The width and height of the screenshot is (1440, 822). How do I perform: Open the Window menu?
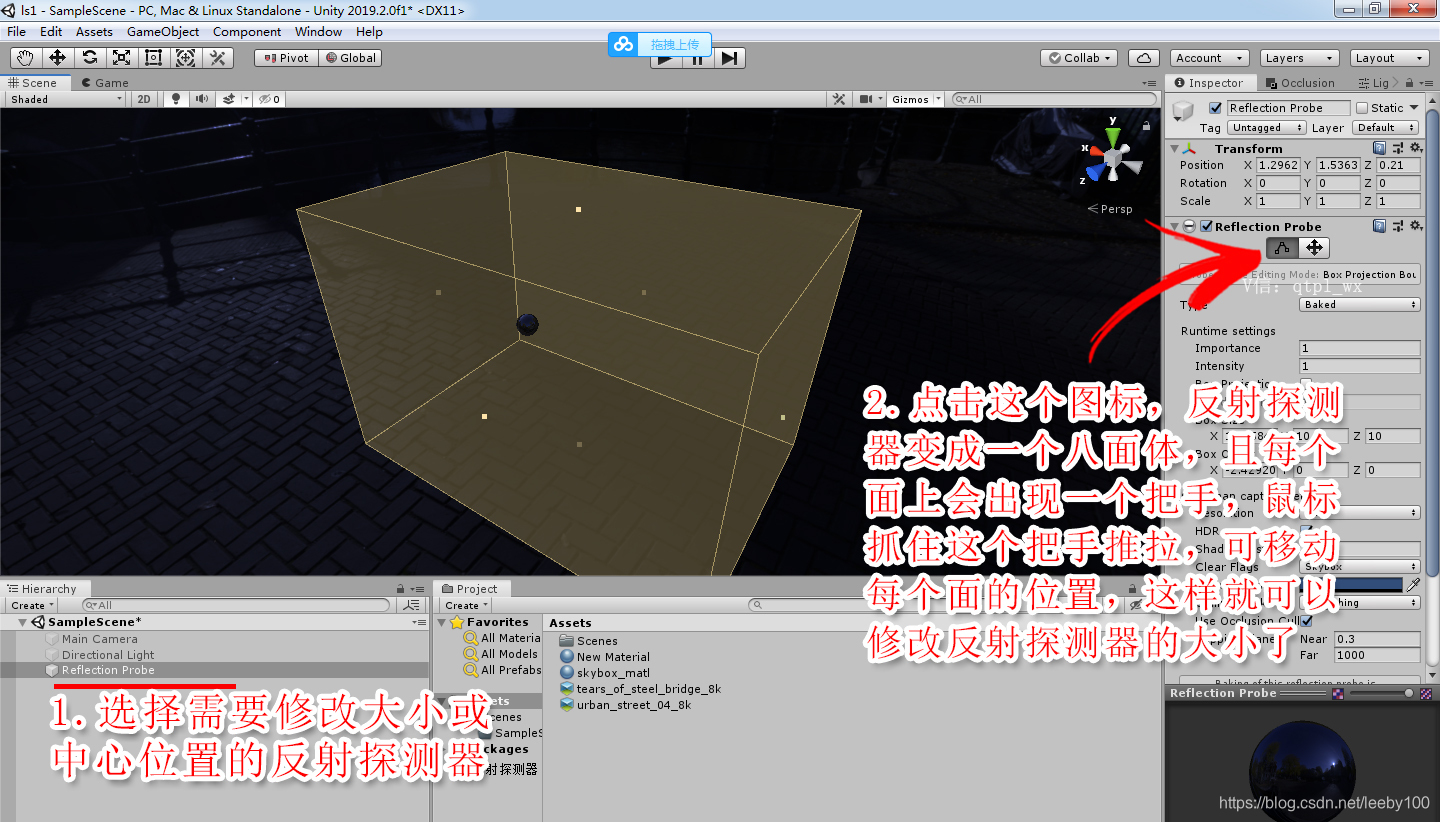point(318,32)
